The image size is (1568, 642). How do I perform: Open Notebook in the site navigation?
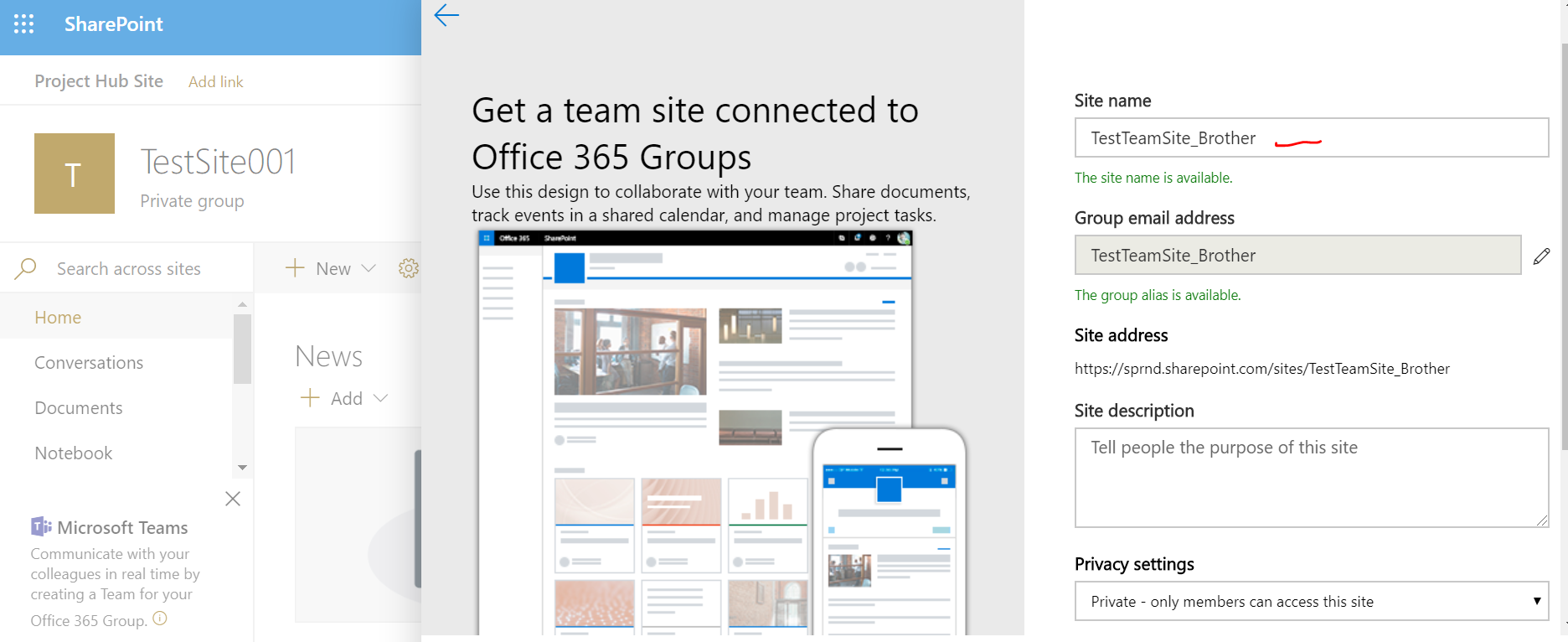tap(74, 453)
